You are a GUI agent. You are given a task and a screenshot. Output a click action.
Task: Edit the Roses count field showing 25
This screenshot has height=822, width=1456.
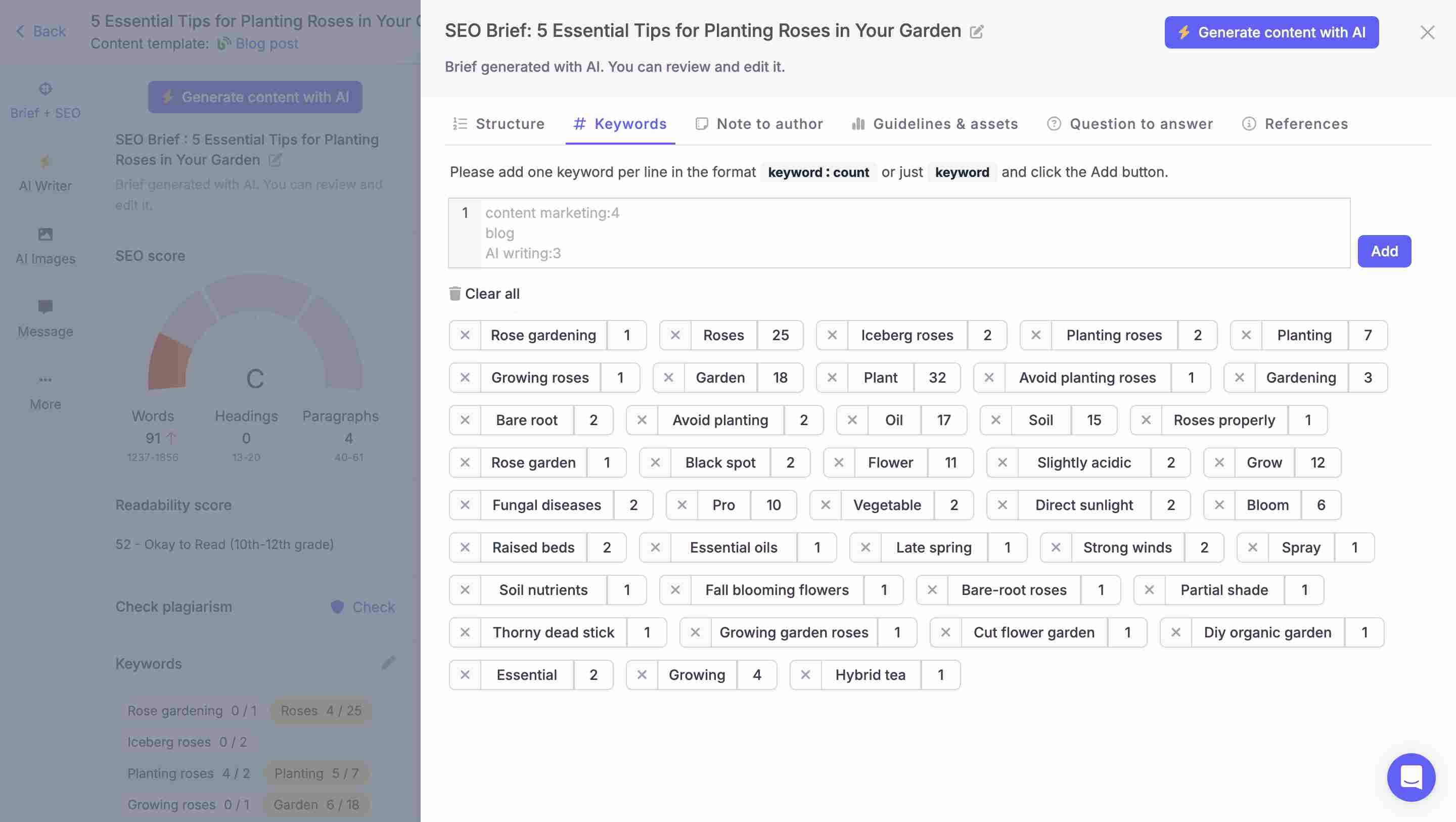pos(780,335)
